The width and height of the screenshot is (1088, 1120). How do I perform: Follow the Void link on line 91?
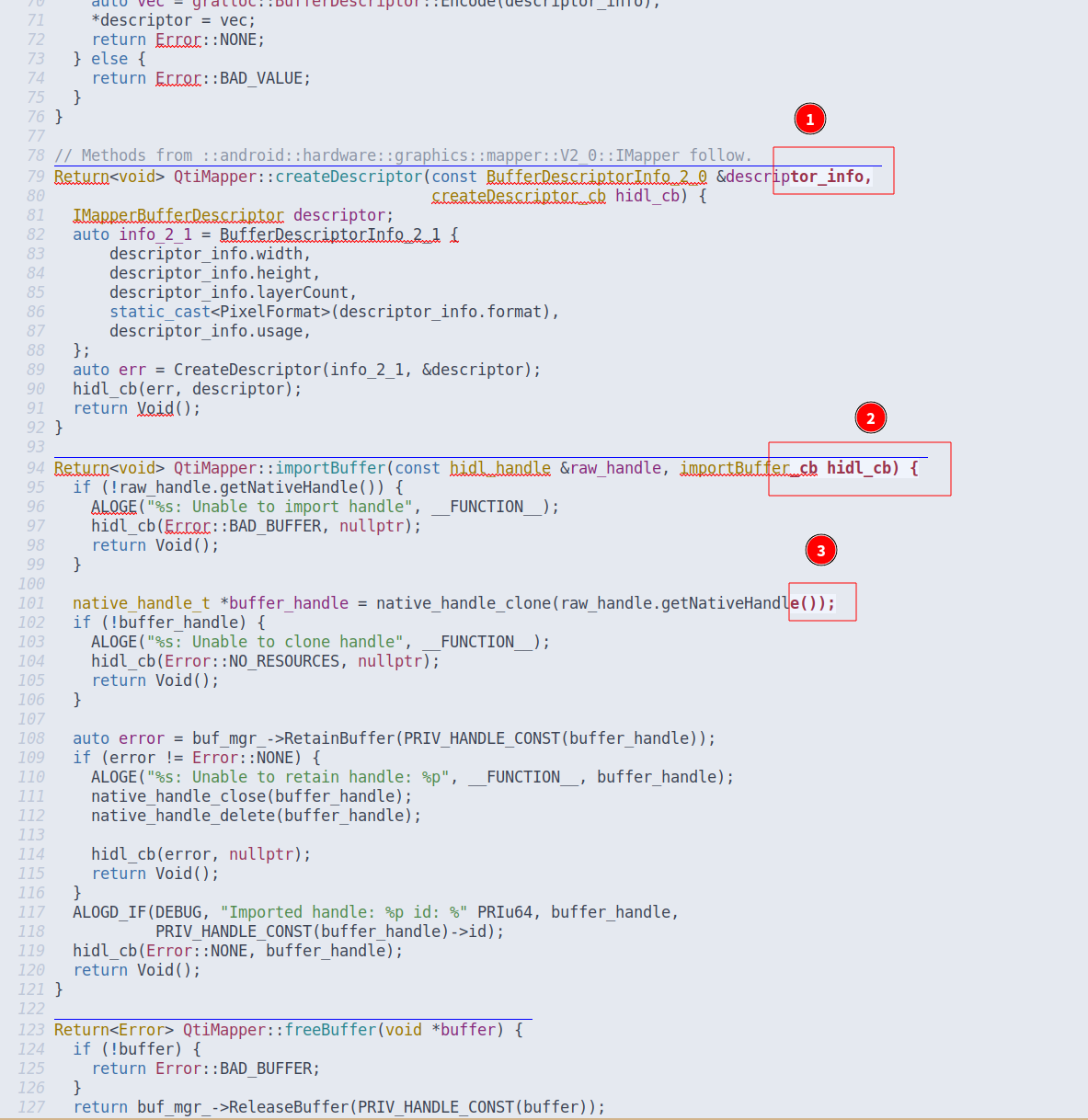click(x=155, y=407)
